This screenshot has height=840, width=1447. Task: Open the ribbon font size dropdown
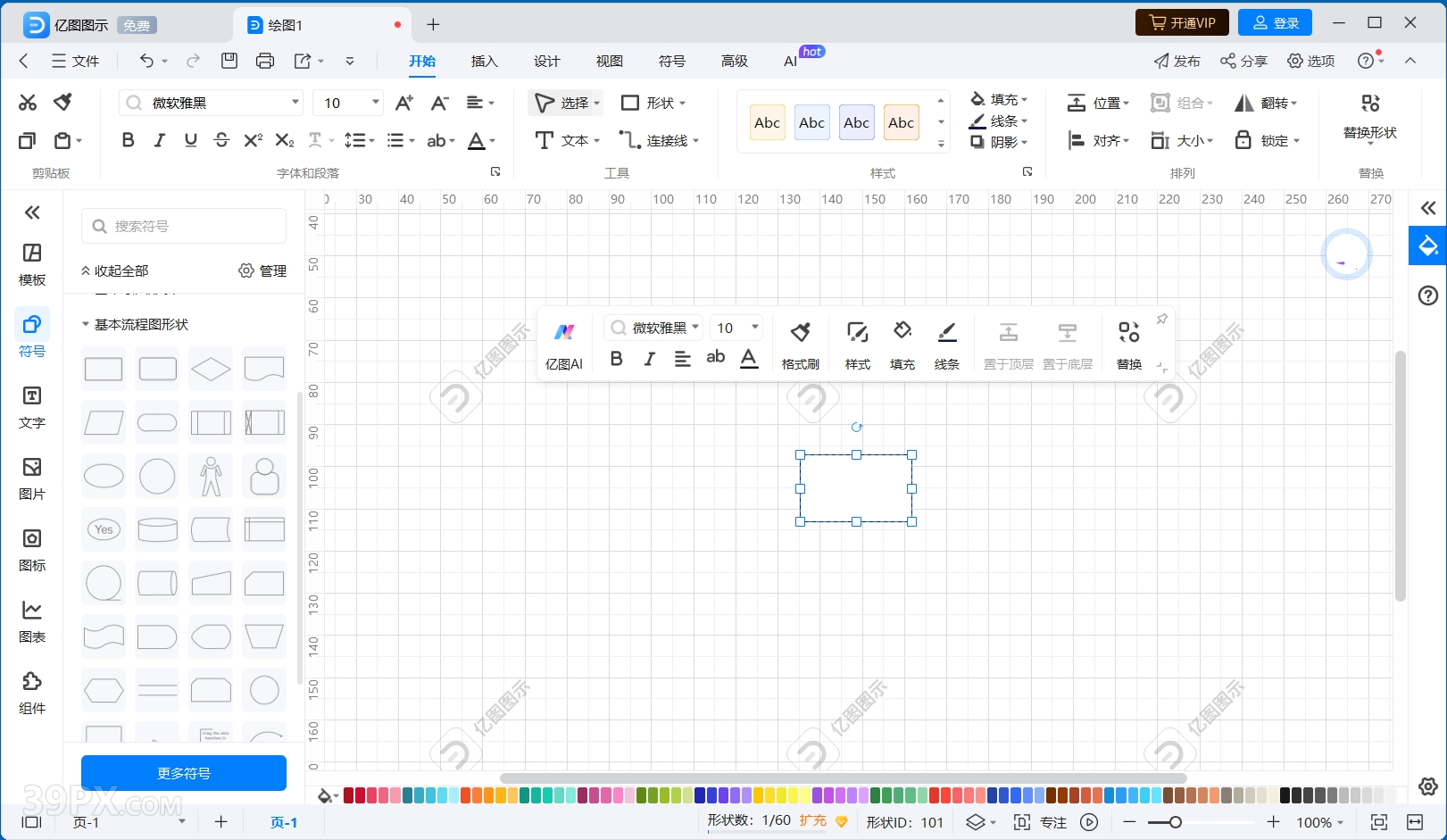pos(376,103)
